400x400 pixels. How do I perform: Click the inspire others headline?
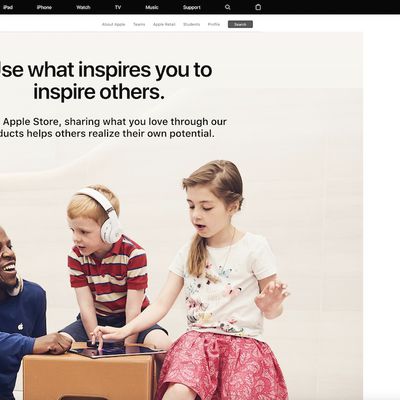click(106, 81)
